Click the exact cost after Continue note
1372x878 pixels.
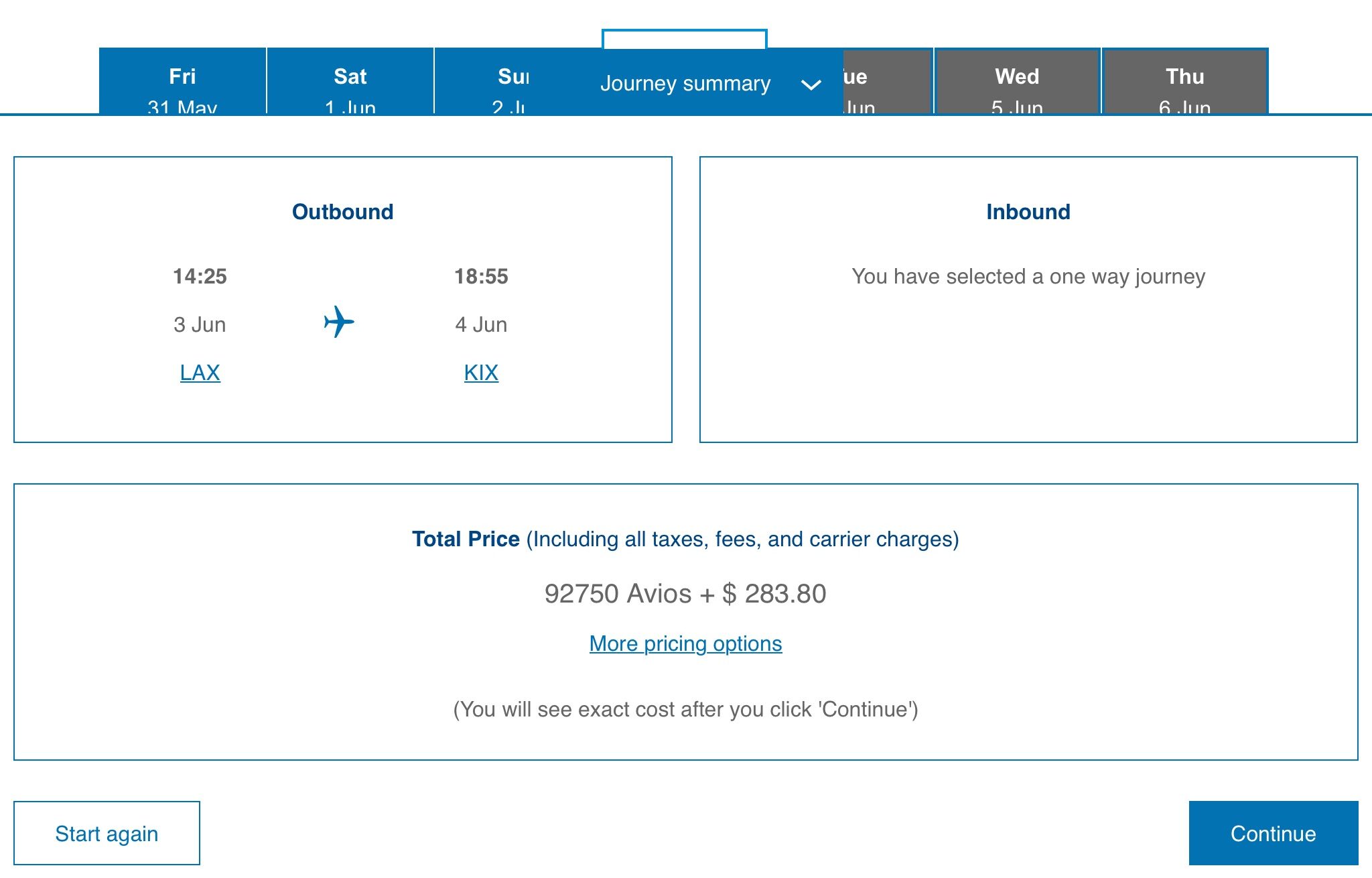(x=685, y=709)
